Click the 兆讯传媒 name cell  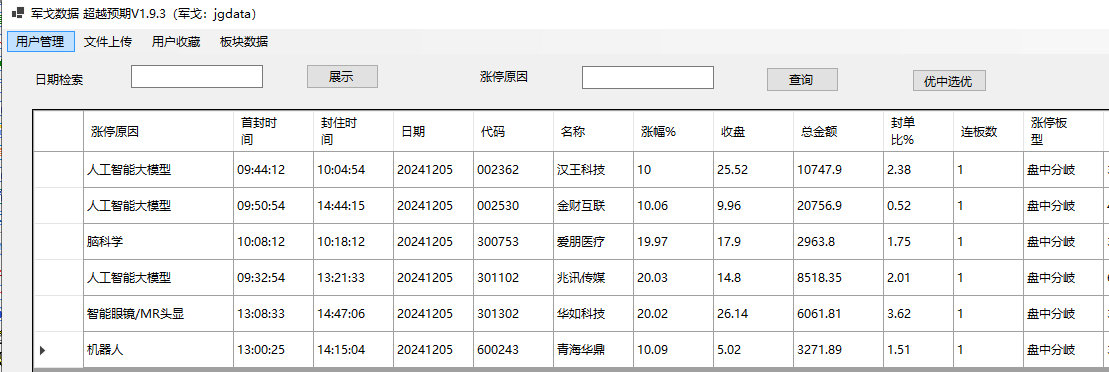click(593, 278)
